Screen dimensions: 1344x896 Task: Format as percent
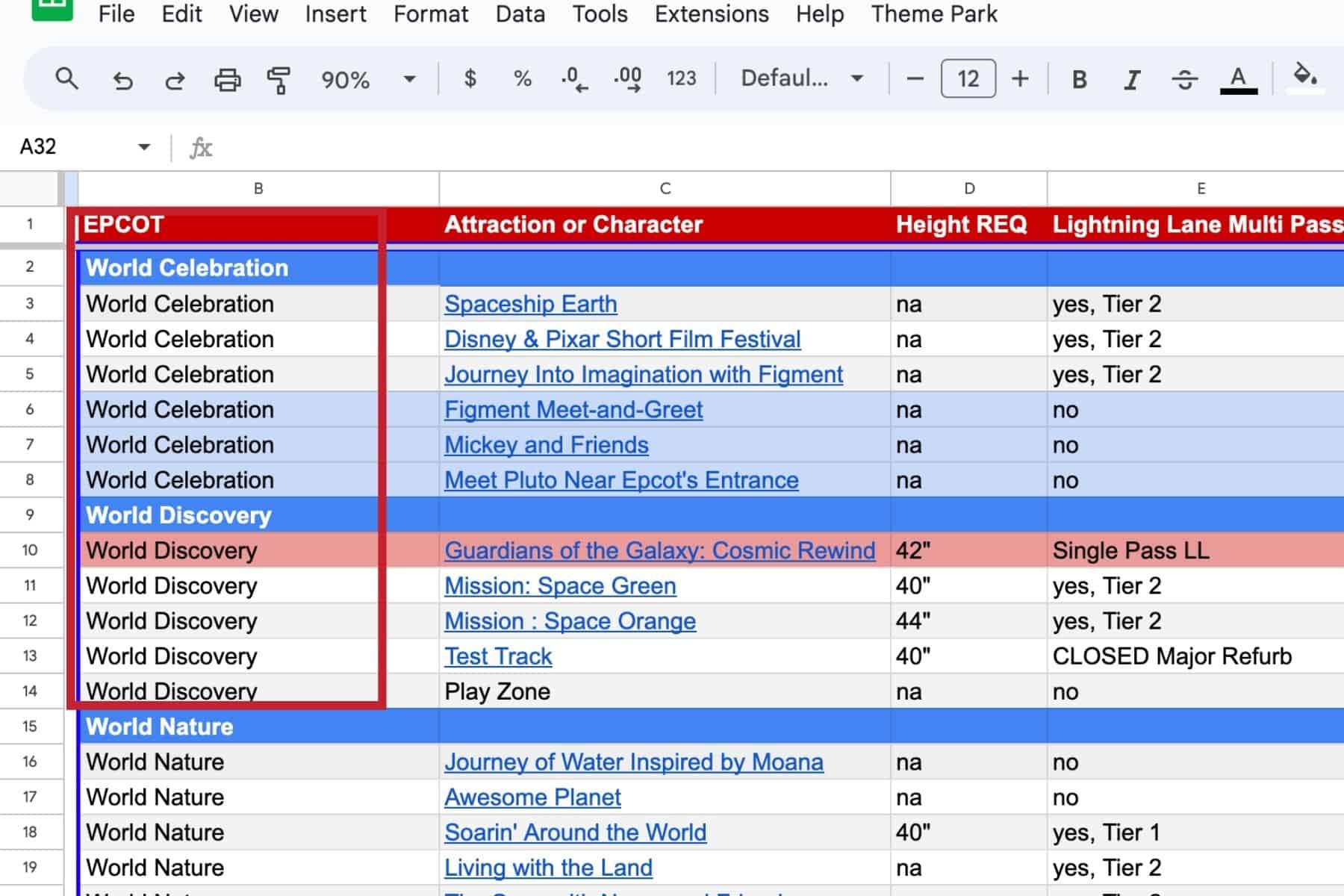click(523, 78)
